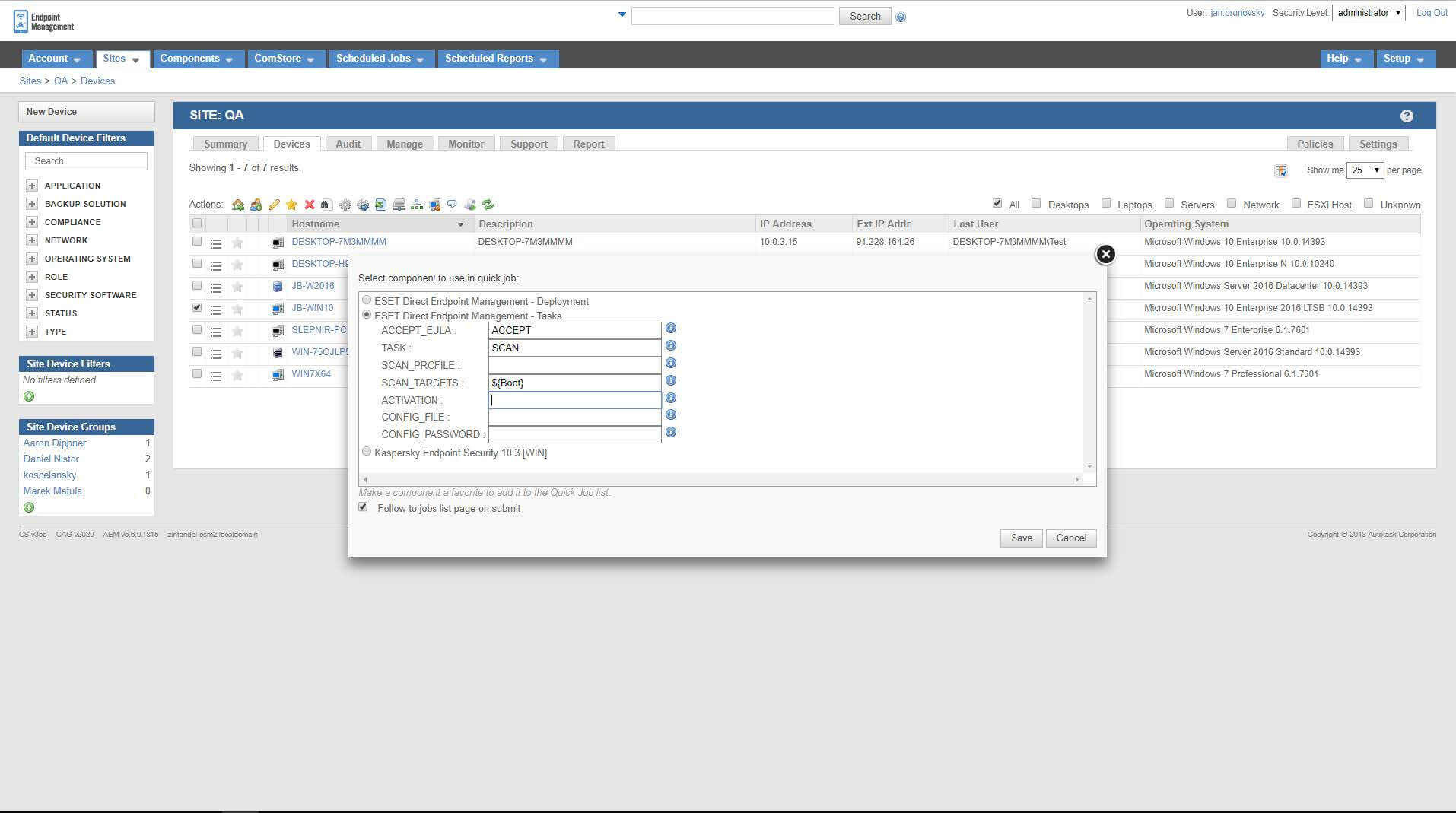Click the info icon next to ACCEPT_EULA
The image size is (1456, 813).
pos(671,328)
